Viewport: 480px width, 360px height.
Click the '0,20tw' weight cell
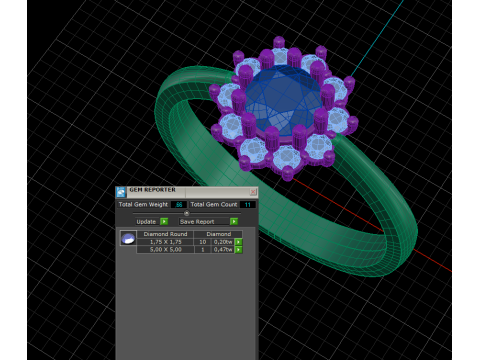pos(223,242)
